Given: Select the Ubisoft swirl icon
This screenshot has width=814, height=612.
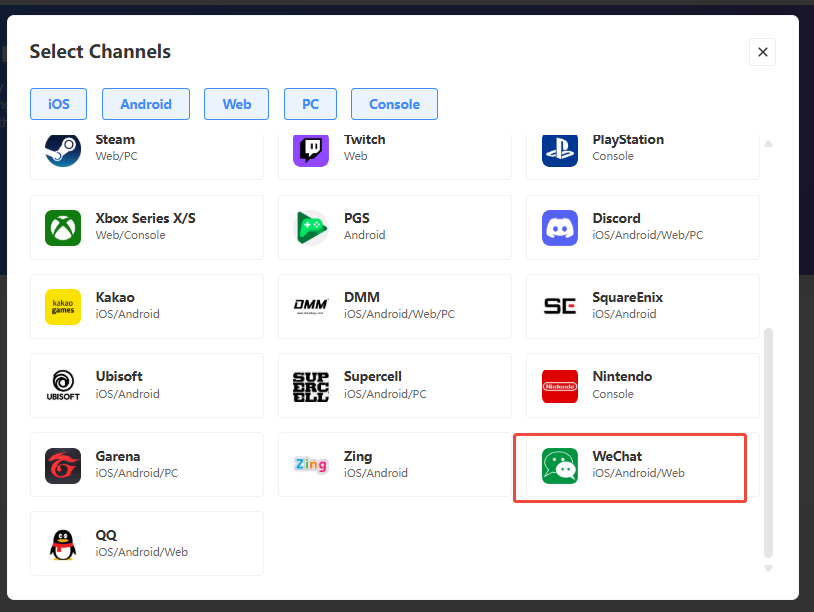Looking at the screenshot, I should pyautogui.click(x=63, y=386).
